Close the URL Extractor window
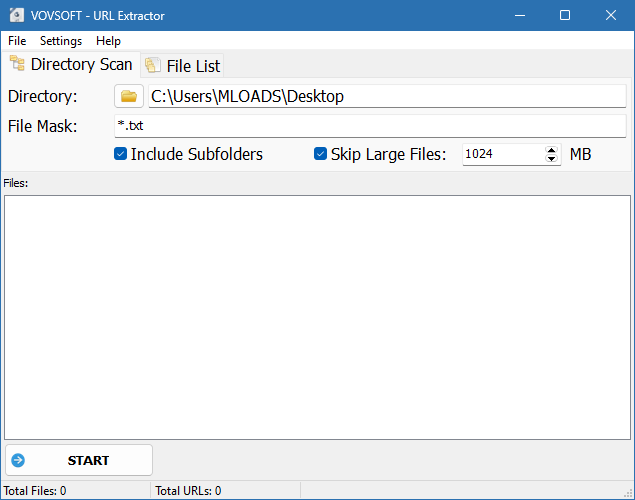635x500 pixels. pos(611,15)
